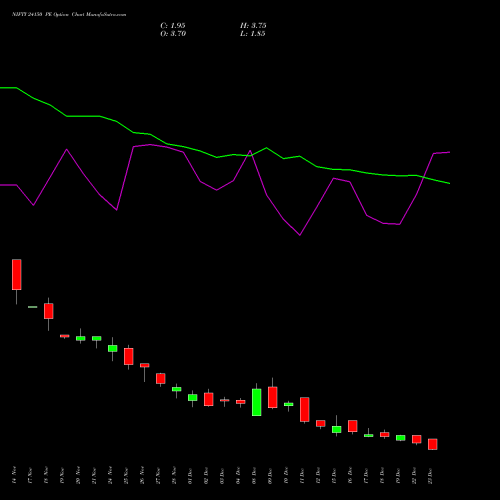Image resolution: width=500 pixels, height=500 pixels.
Task: Click the 19 Nov date label
Action: (x=62, y=475)
